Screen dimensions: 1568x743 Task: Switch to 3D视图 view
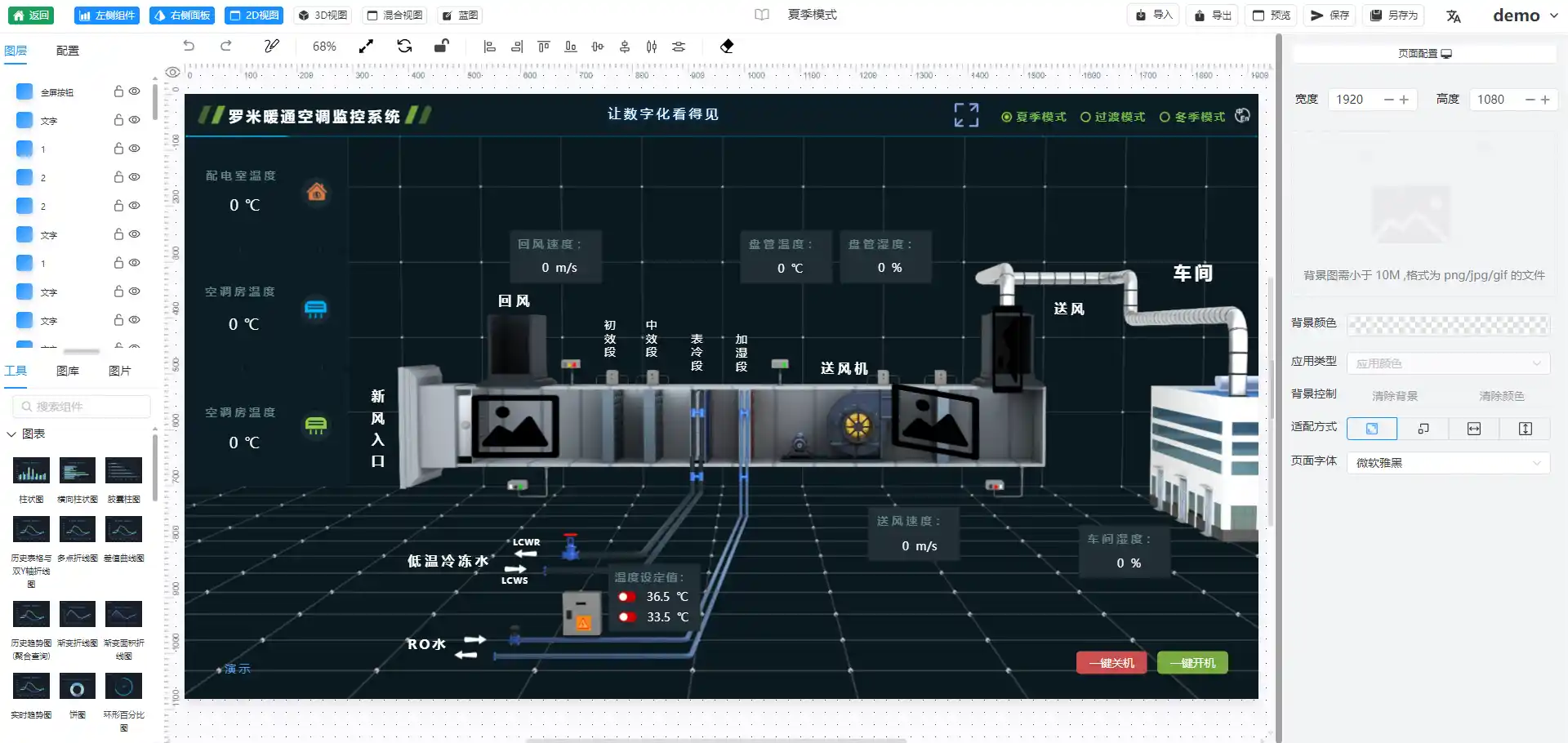click(323, 16)
